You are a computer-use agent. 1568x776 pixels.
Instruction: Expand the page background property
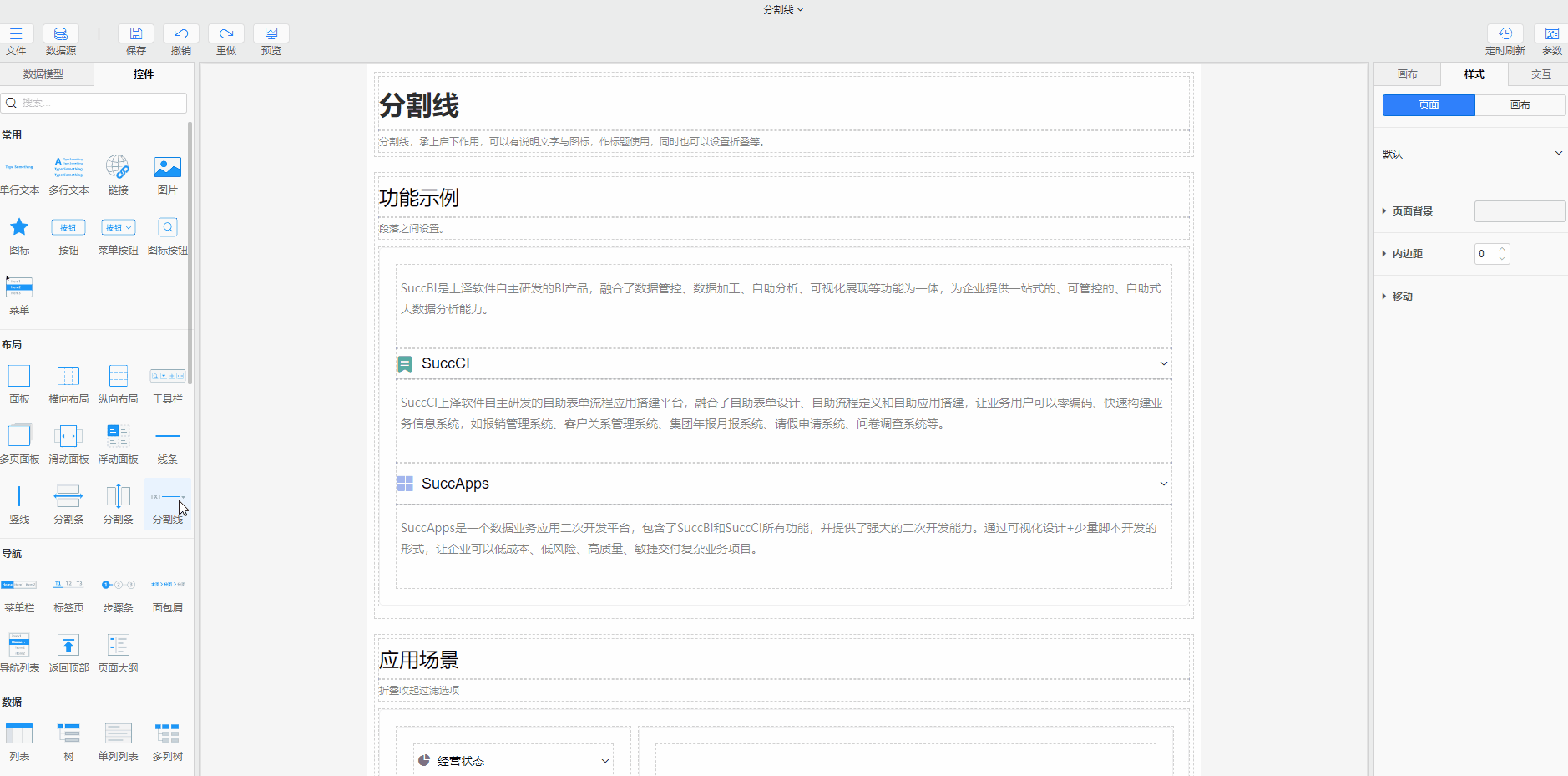coord(1384,211)
